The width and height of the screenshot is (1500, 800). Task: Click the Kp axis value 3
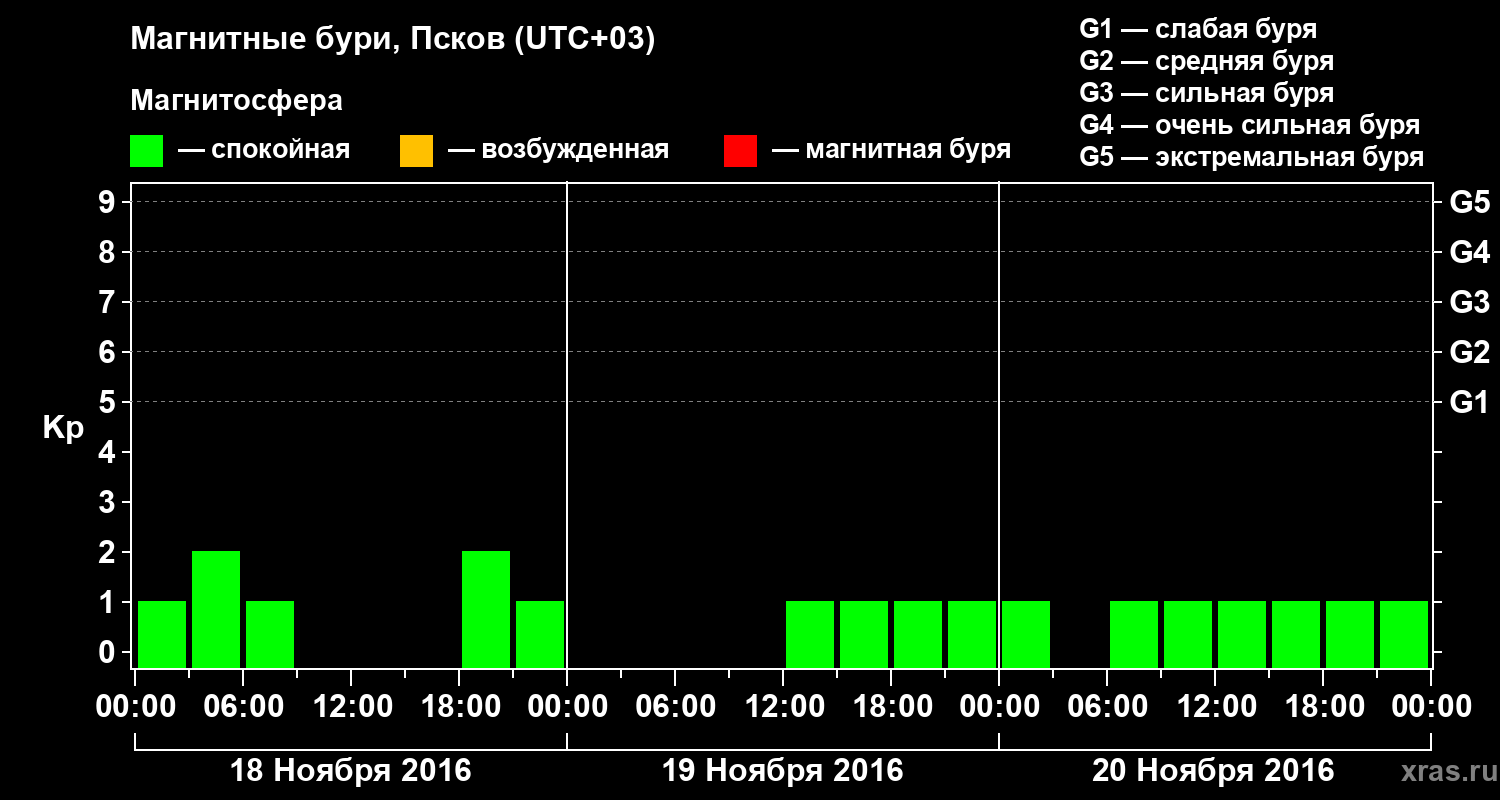point(109,502)
